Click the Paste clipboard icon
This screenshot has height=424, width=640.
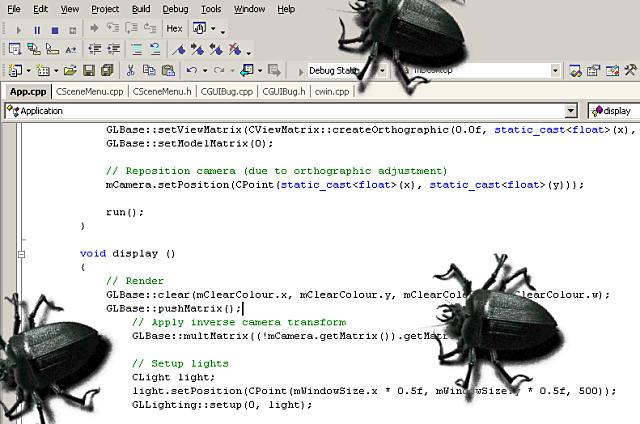coord(168,71)
